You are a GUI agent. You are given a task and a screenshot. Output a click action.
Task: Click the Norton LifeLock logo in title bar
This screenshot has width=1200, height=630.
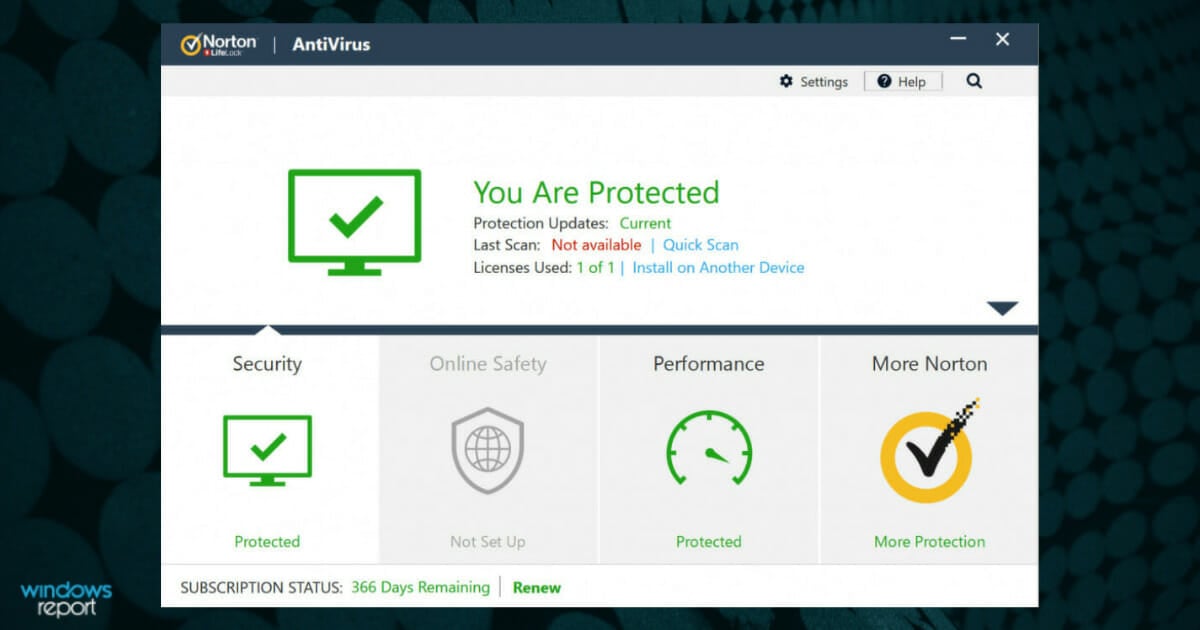point(218,44)
